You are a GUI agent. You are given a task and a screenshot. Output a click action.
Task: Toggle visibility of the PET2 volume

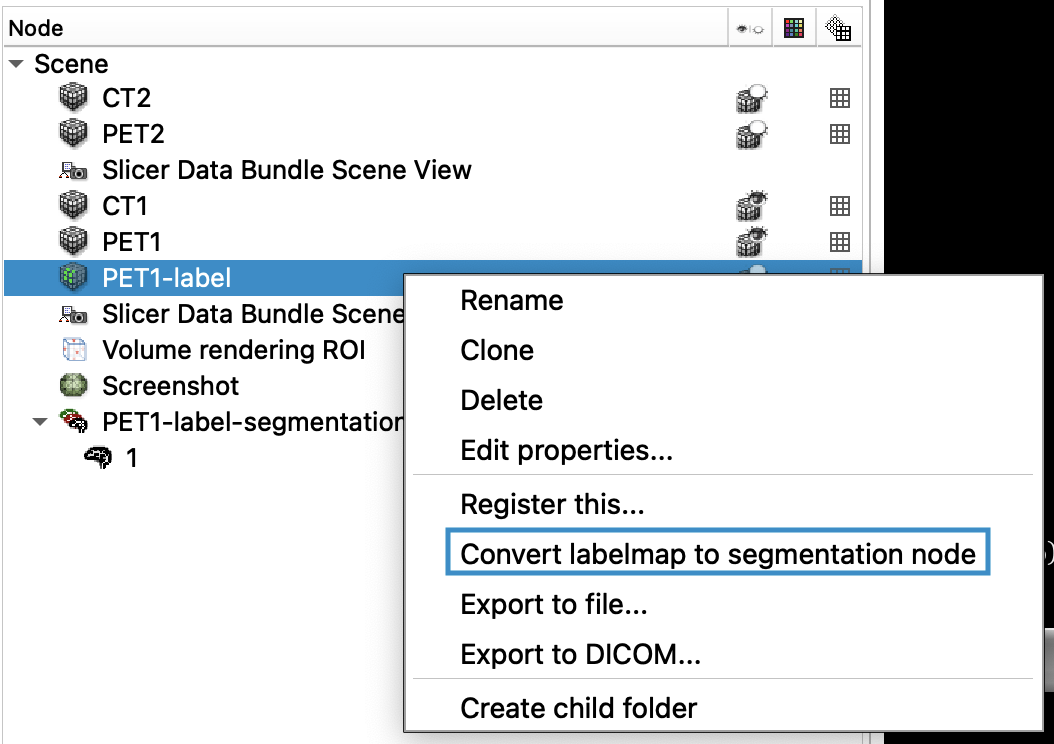752,134
